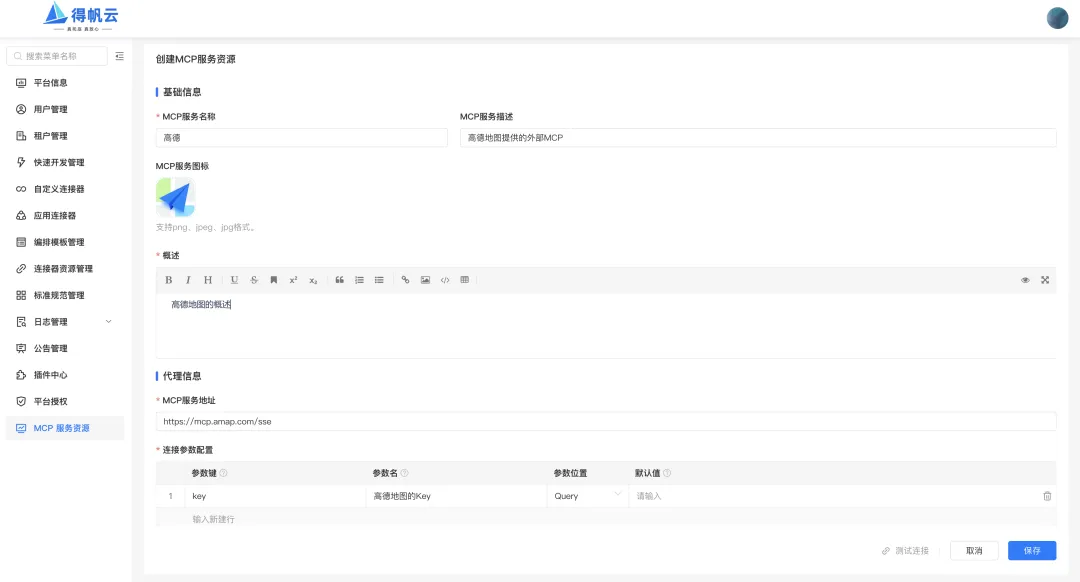Click the 取消 button
Viewport: 1080px width, 582px height.
point(974,550)
